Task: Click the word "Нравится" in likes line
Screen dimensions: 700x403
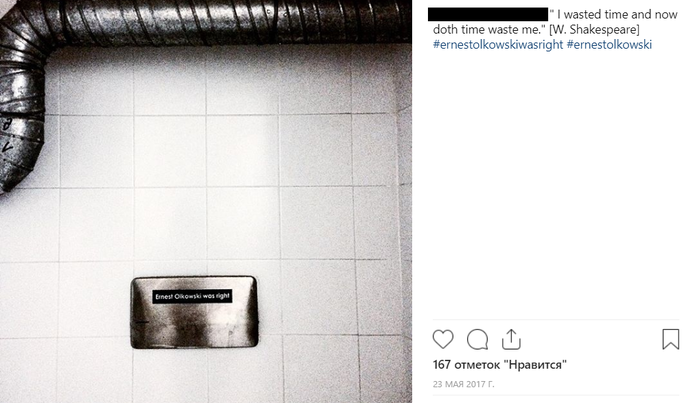Action: 535,365
